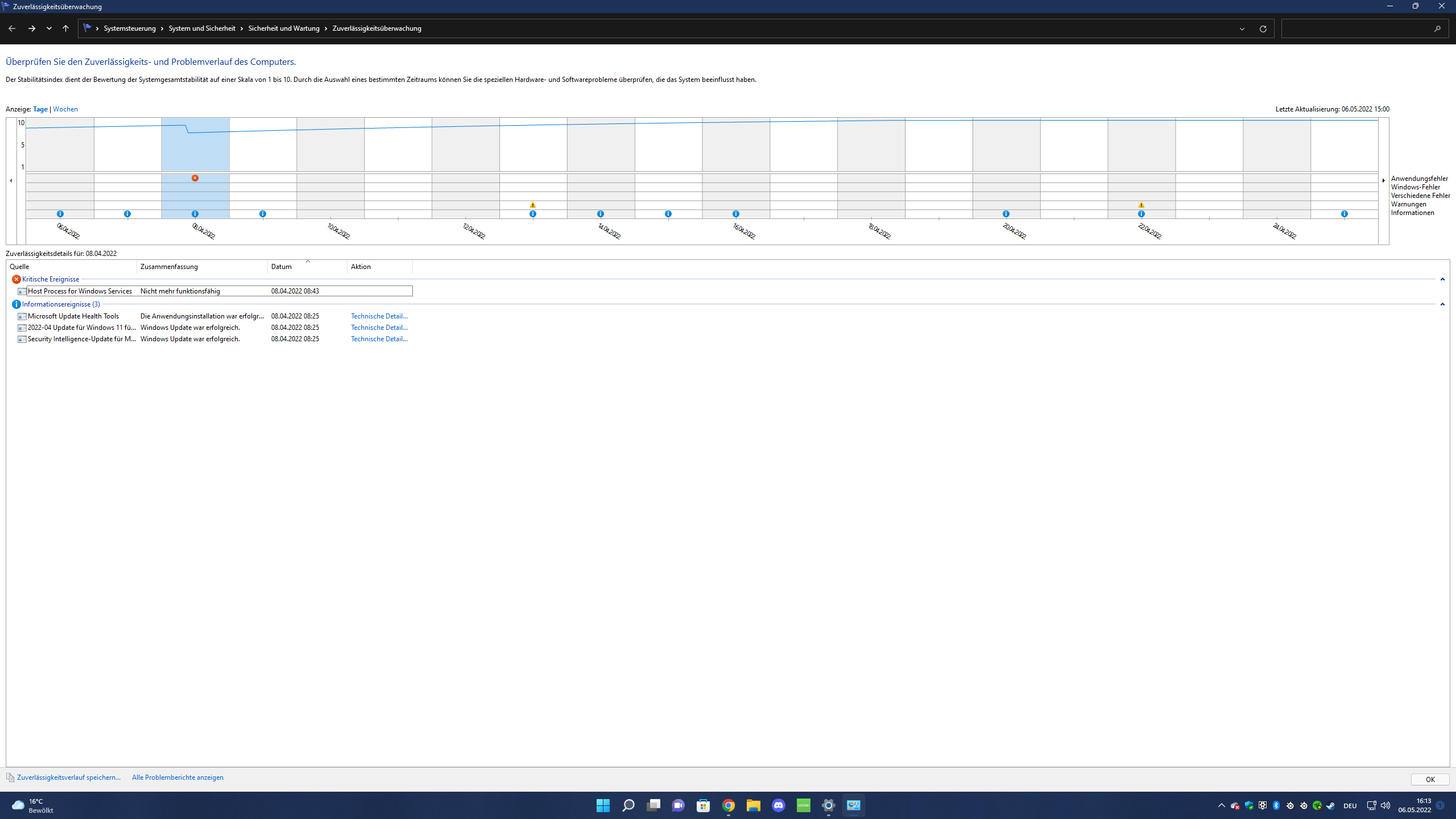1456x819 pixels.
Task: Open the address bar history dropdown
Action: pyautogui.click(x=1242, y=28)
